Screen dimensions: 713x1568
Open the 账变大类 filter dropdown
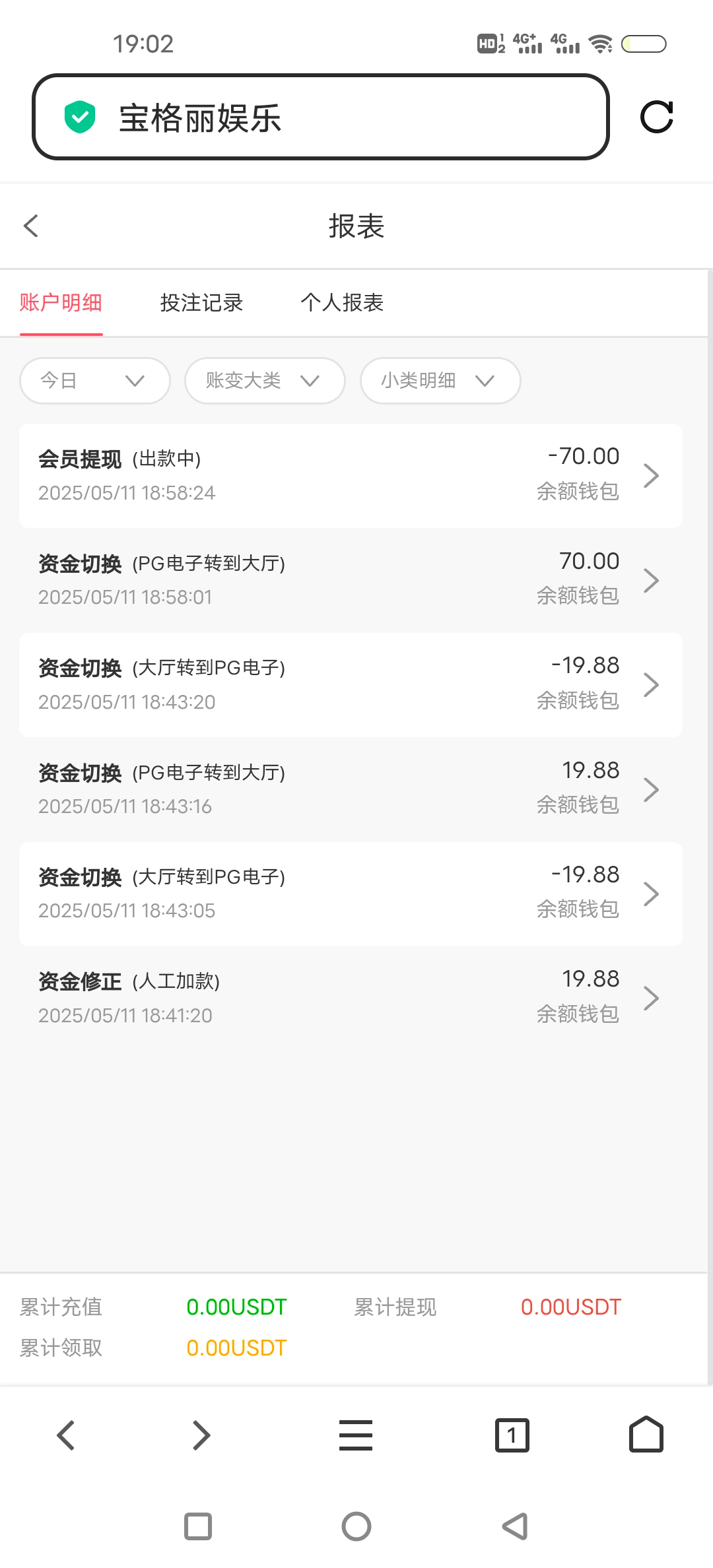(264, 381)
